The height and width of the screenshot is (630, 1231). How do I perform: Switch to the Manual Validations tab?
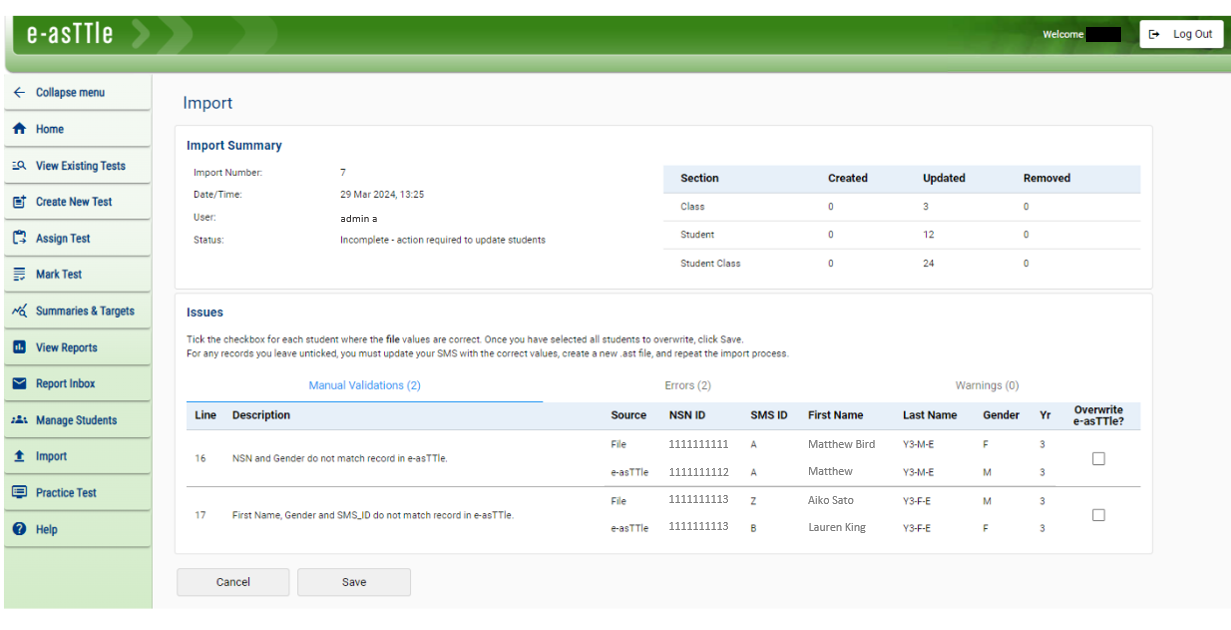(364, 385)
